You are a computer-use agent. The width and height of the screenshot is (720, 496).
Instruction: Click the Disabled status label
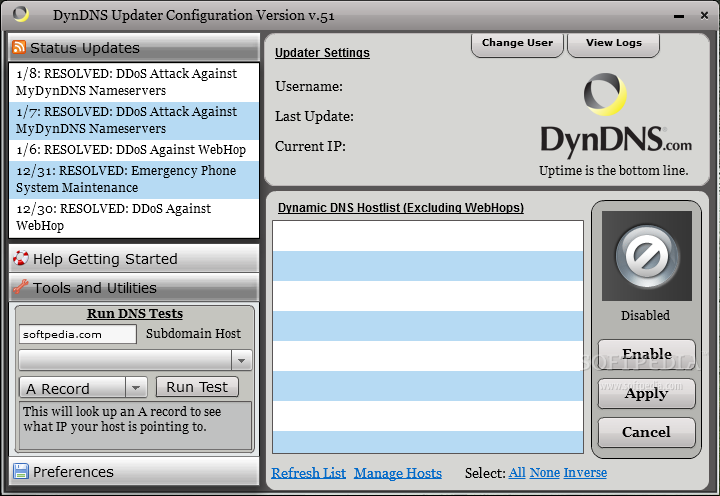(x=646, y=315)
